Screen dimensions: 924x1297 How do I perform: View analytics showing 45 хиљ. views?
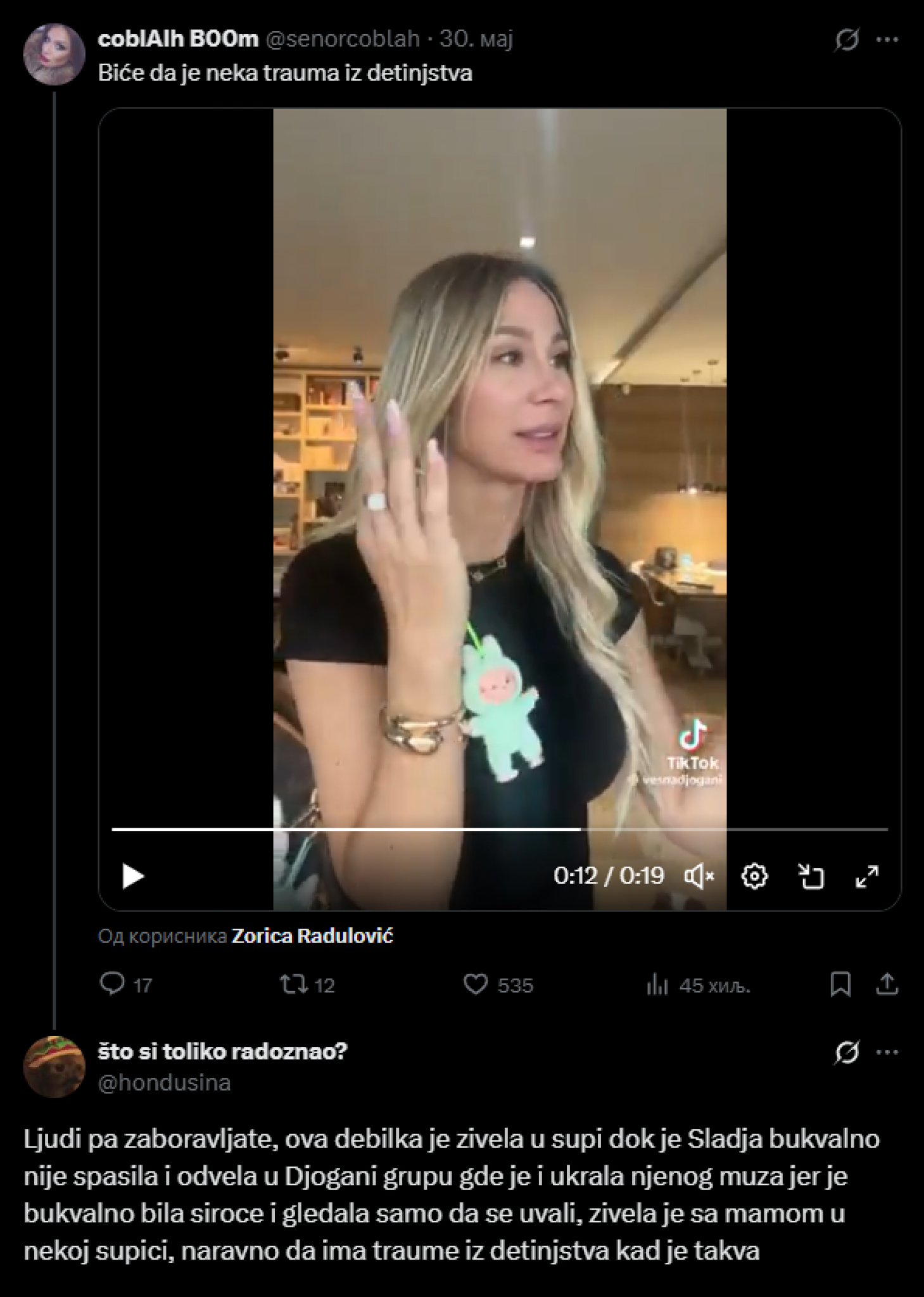[657, 985]
